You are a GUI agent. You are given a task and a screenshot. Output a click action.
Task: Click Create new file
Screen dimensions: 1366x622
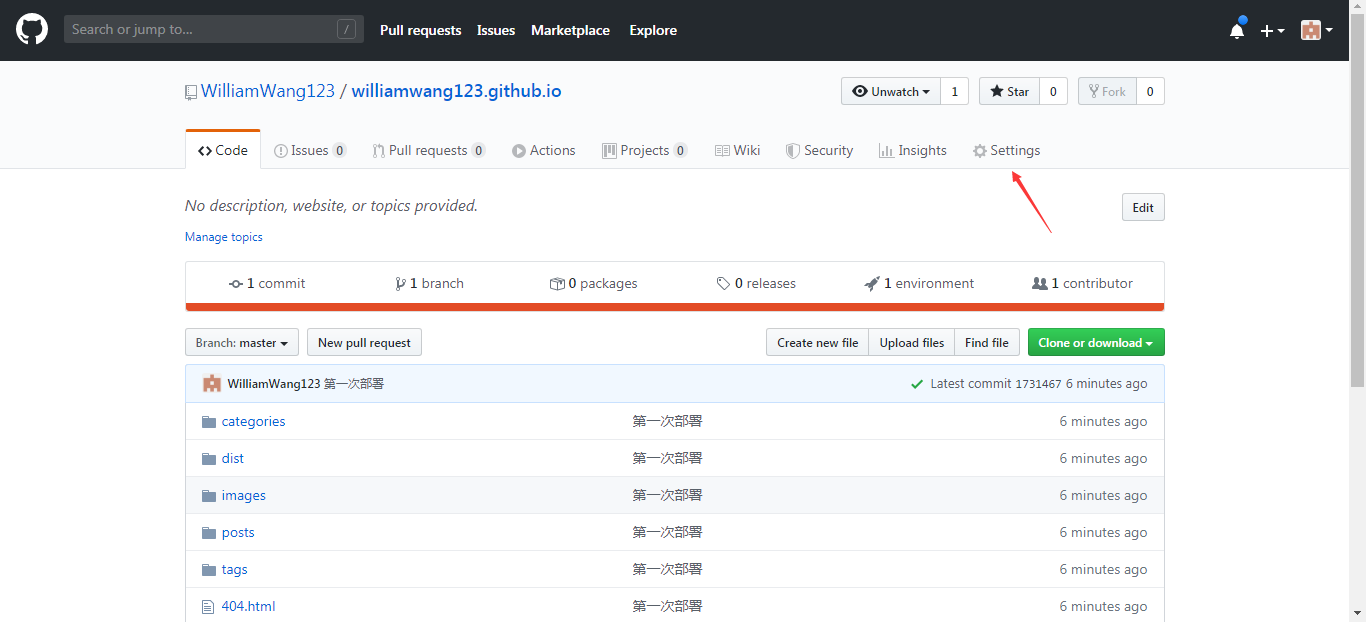click(x=817, y=343)
